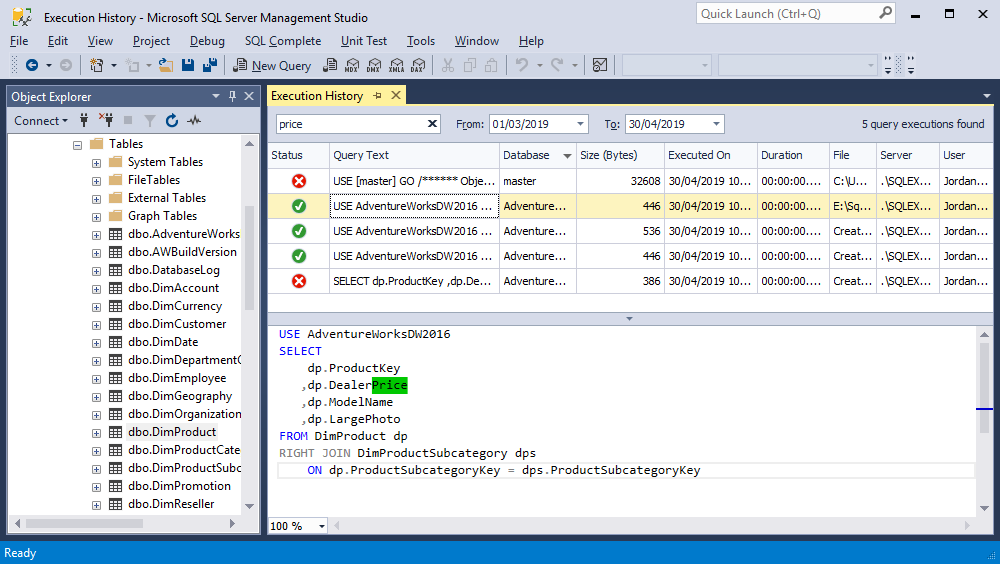Select the Graph Tables folder

click(162, 216)
